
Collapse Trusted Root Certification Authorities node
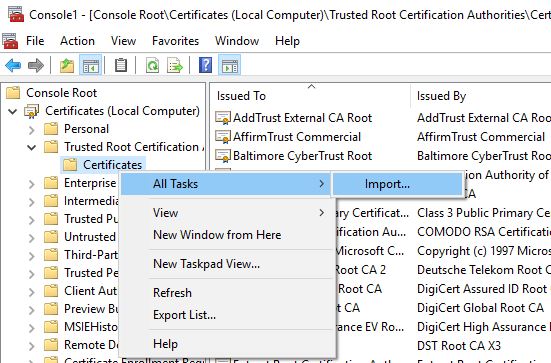32,148
